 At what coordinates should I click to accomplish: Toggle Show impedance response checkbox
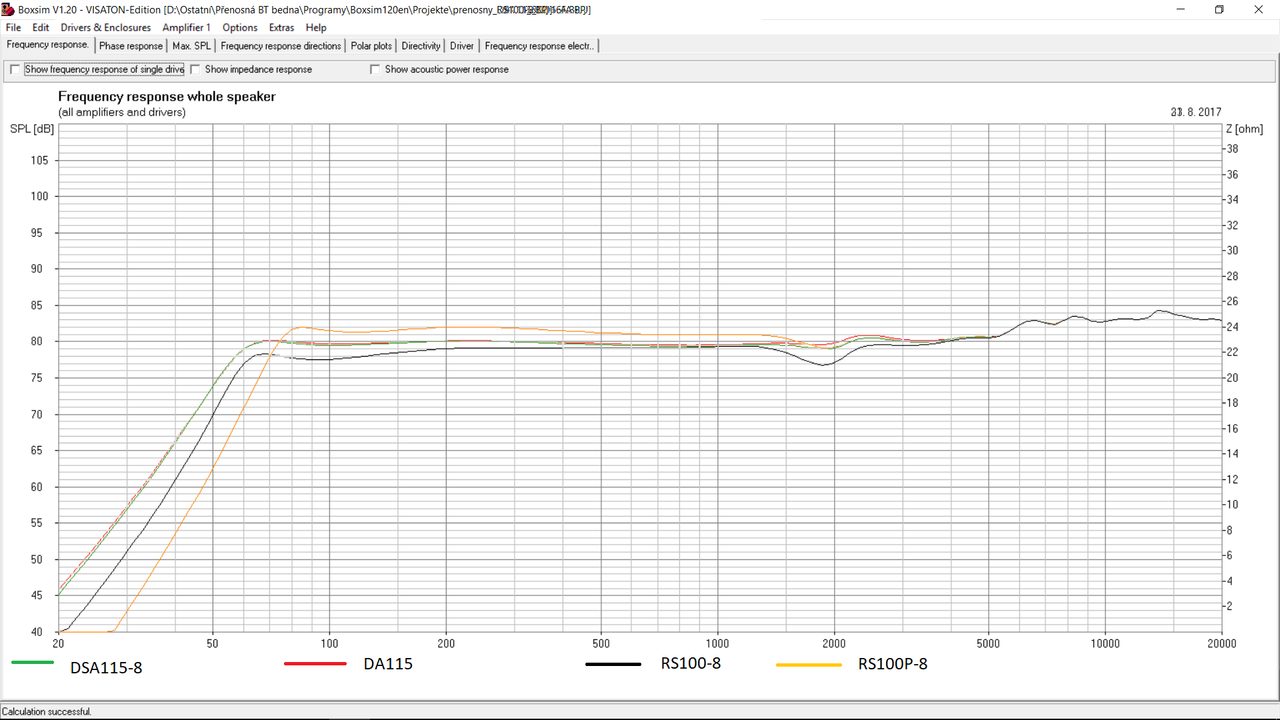pyautogui.click(x=196, y=70)
